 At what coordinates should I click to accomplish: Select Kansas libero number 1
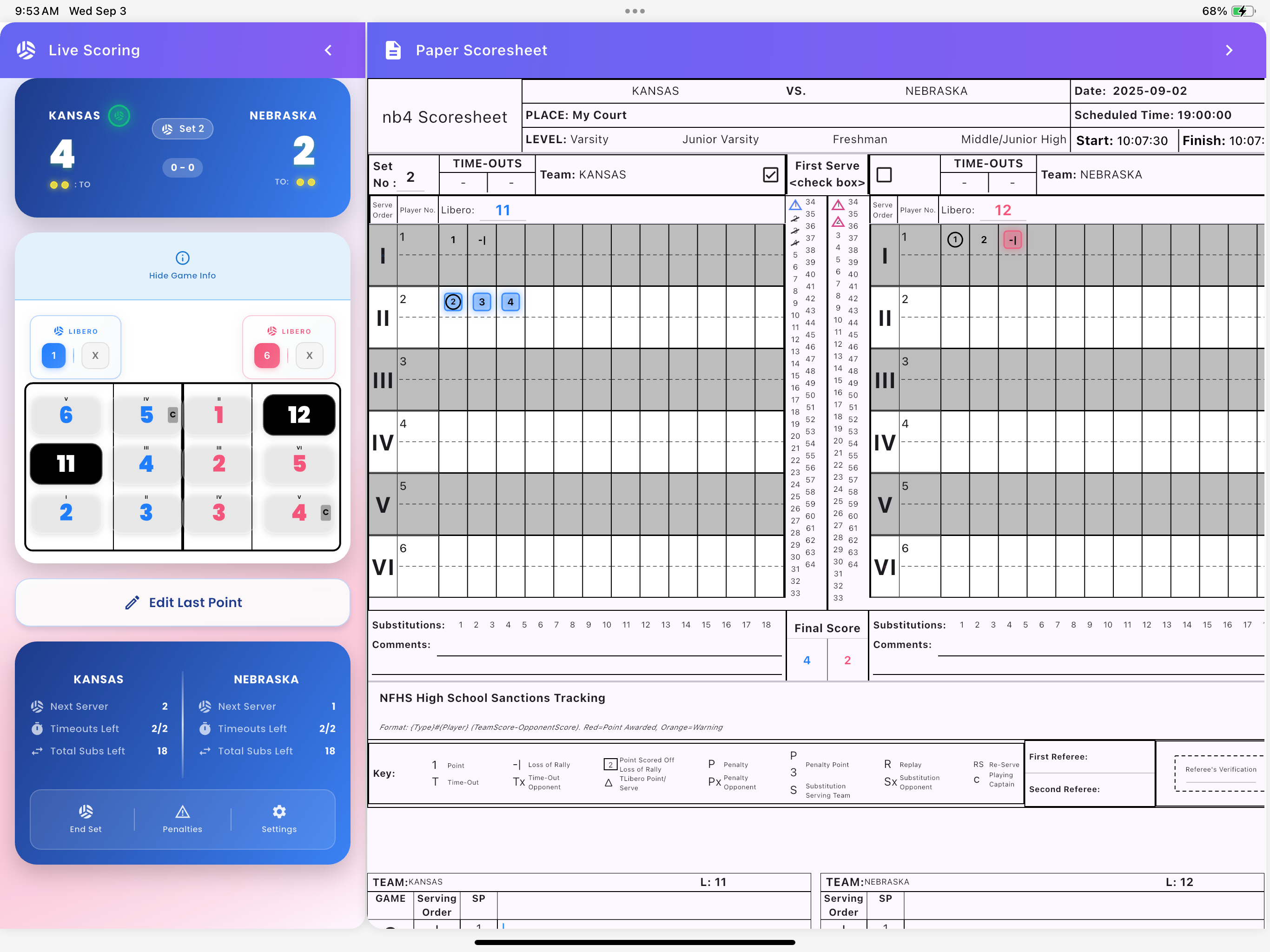tap(54, 356)
